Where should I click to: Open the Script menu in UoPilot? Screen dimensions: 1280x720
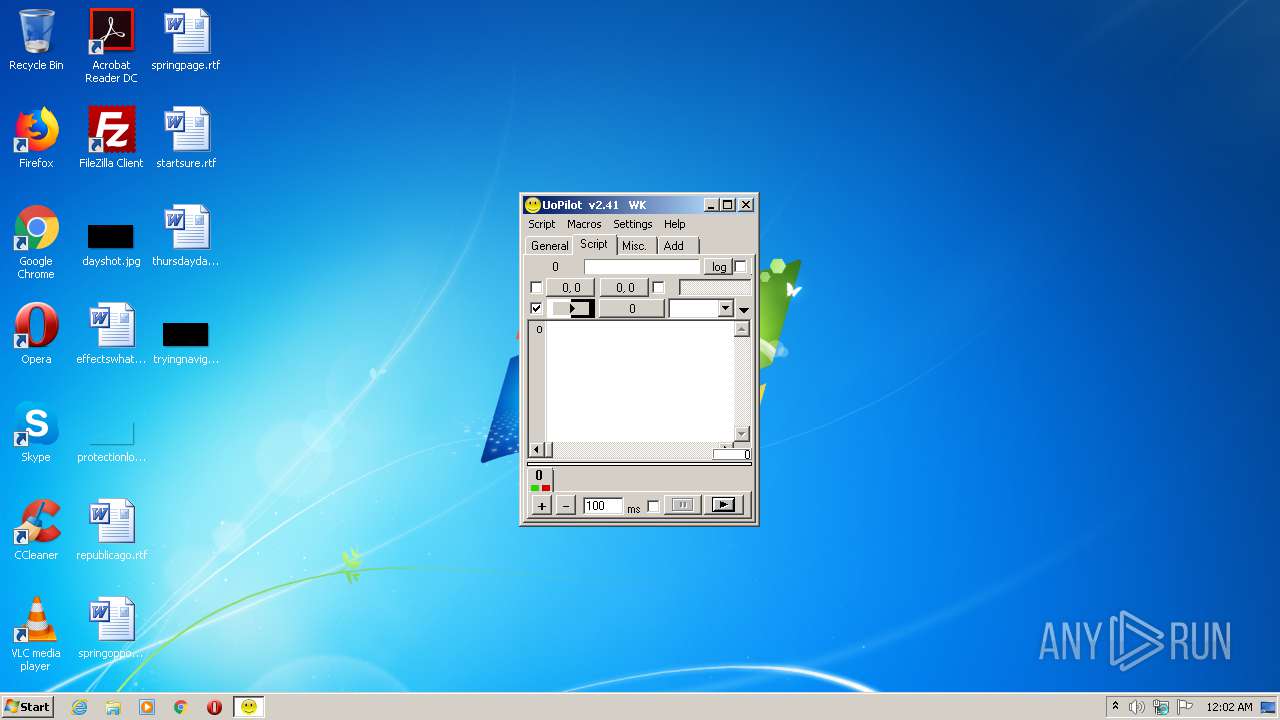pyautogui.click(x=541, y=224)
